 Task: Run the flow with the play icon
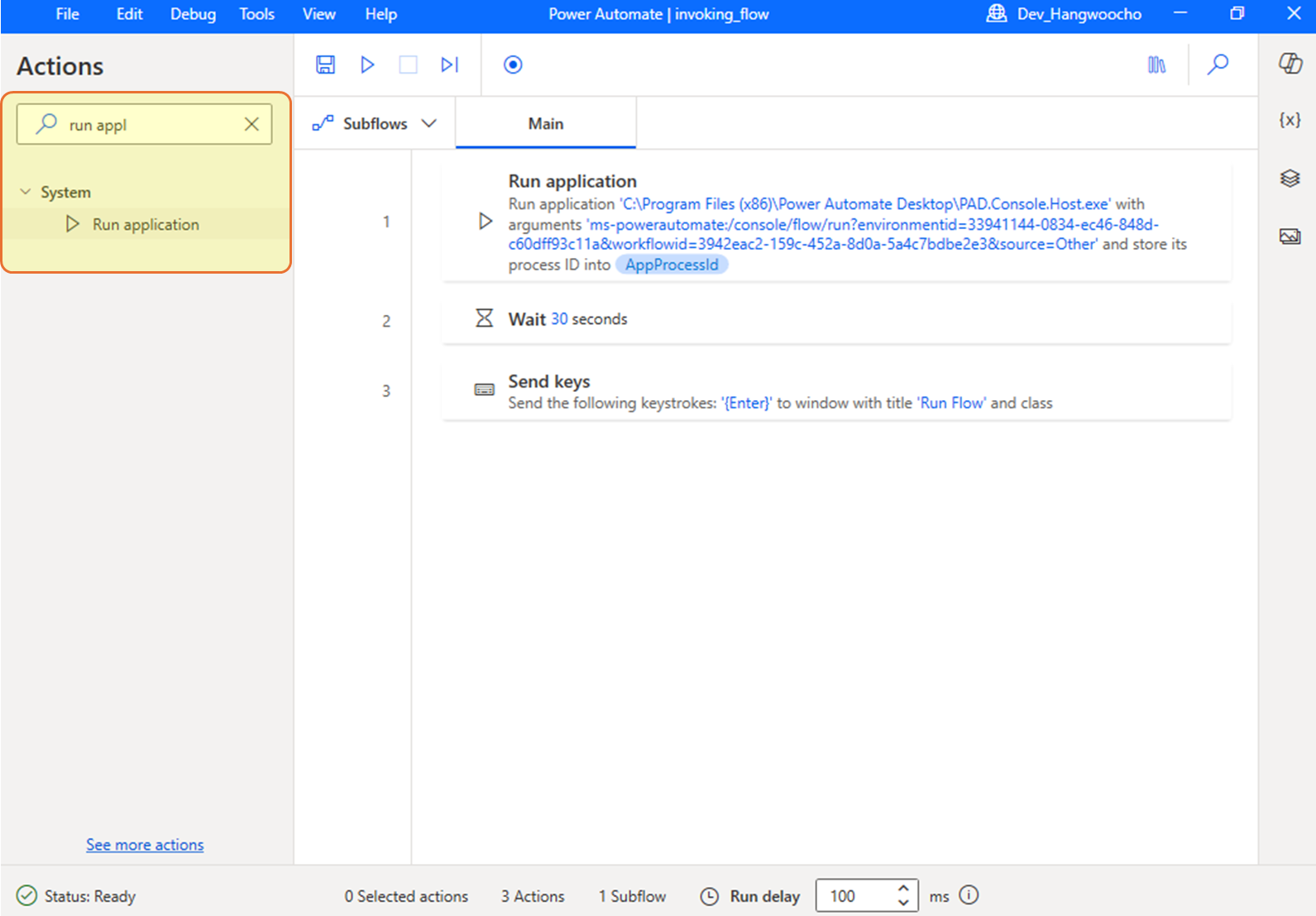[367, 64]
